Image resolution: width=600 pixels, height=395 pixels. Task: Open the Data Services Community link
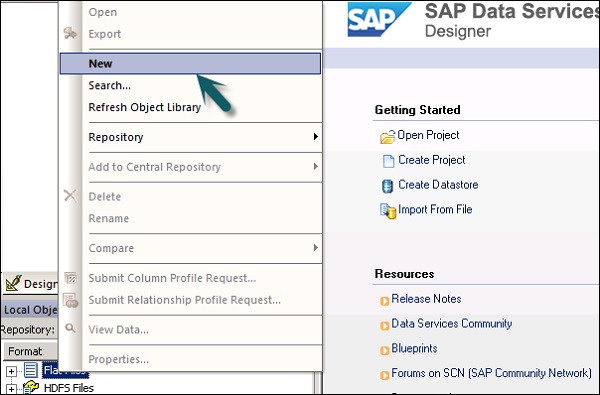[x=452, y=324]
